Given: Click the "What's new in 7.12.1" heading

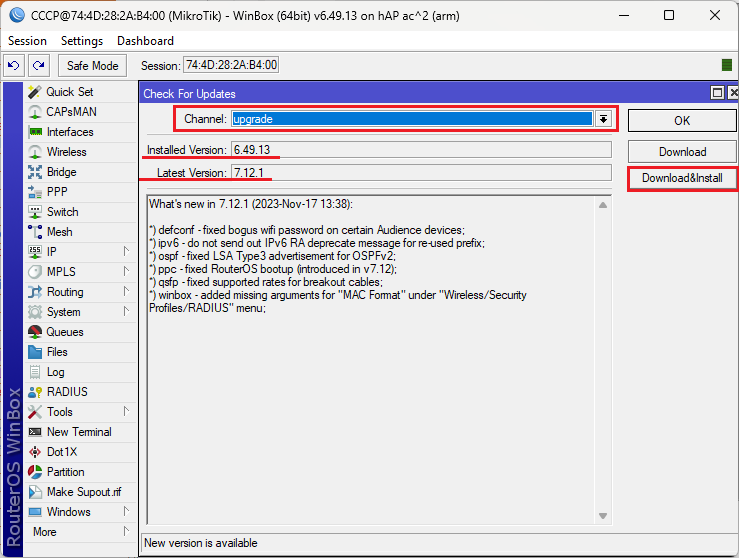Looking at the screenshot, I should (x=251, y=204).
